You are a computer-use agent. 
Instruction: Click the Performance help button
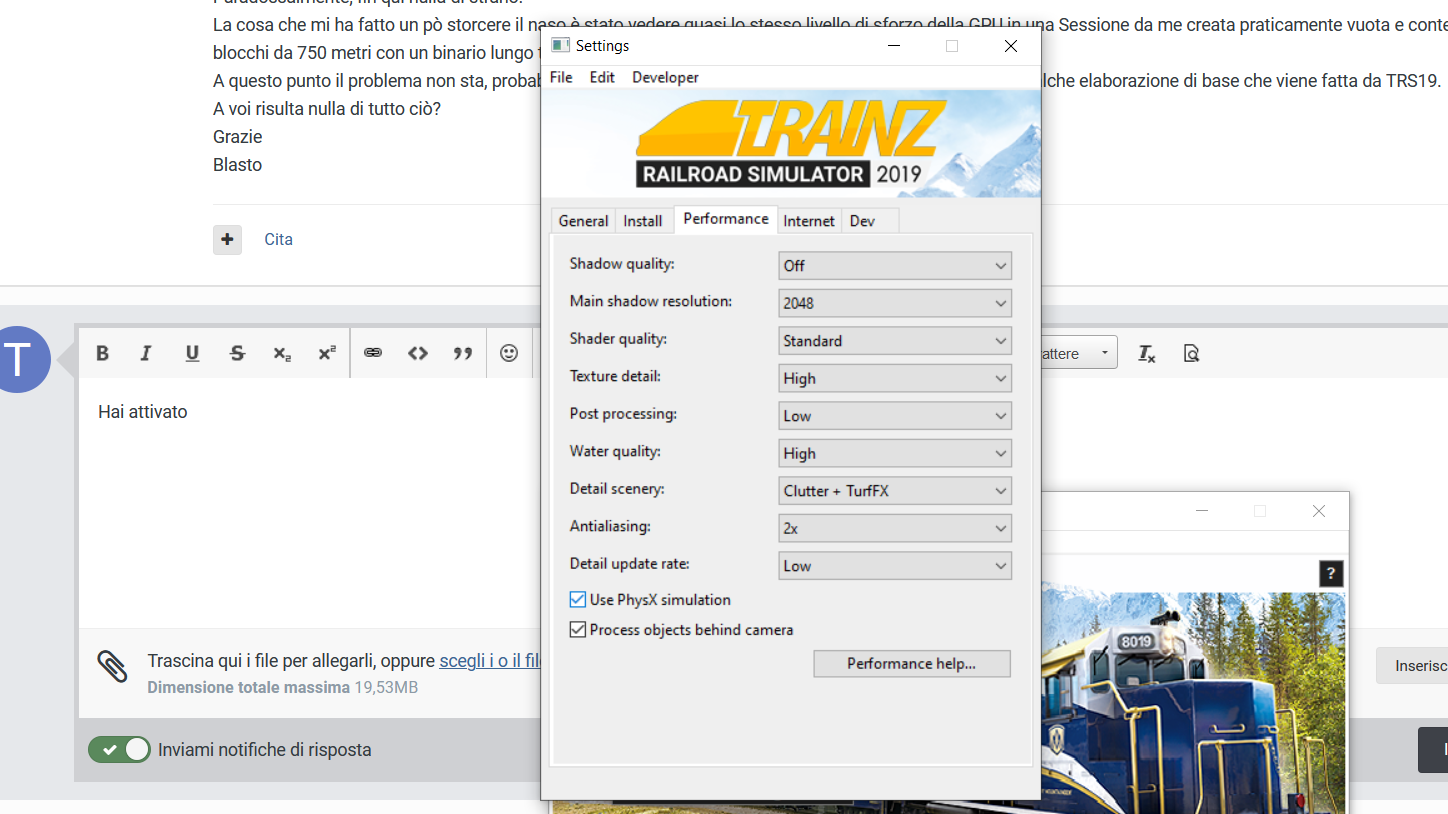point(912,664)
